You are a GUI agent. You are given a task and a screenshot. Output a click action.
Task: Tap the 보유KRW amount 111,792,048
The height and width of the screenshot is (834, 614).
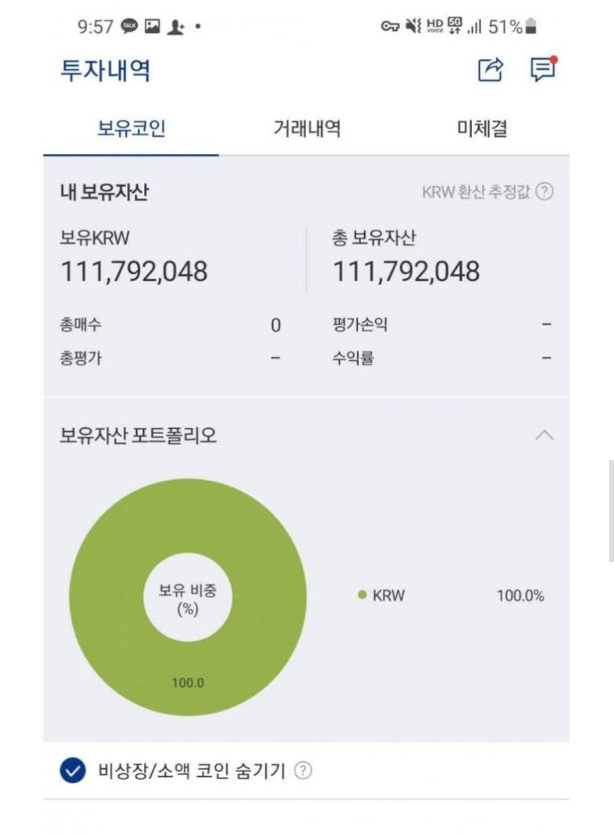tap(134, 271)
